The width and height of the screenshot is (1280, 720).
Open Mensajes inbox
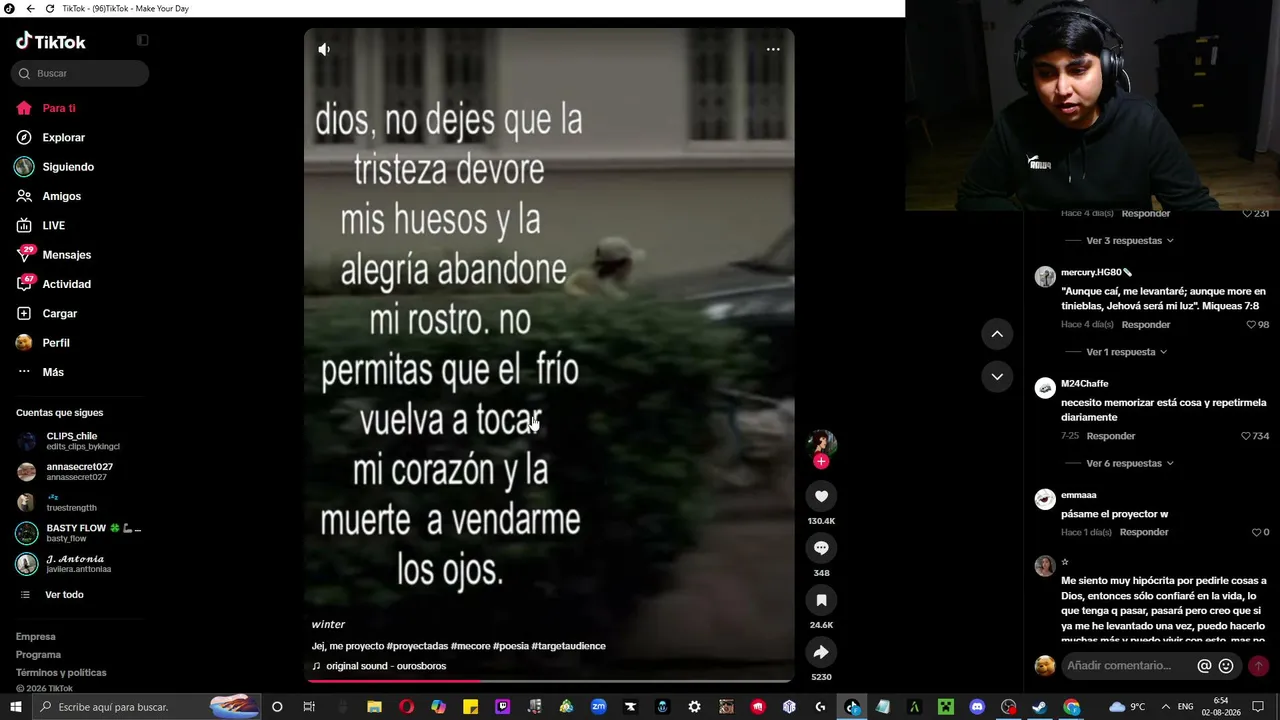tap(53, 255)
